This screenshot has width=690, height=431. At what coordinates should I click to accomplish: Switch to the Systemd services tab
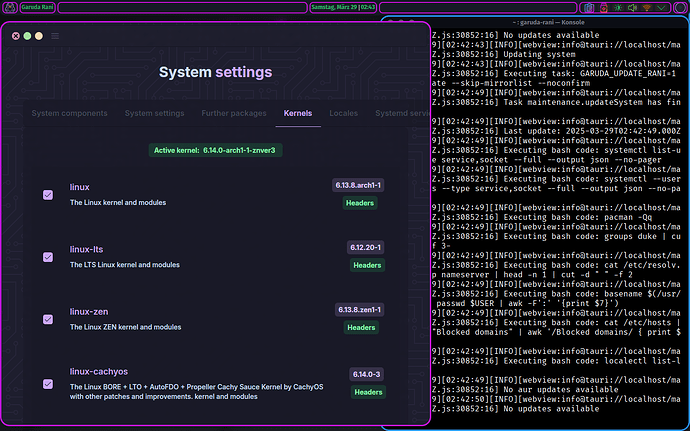(402, 113)
